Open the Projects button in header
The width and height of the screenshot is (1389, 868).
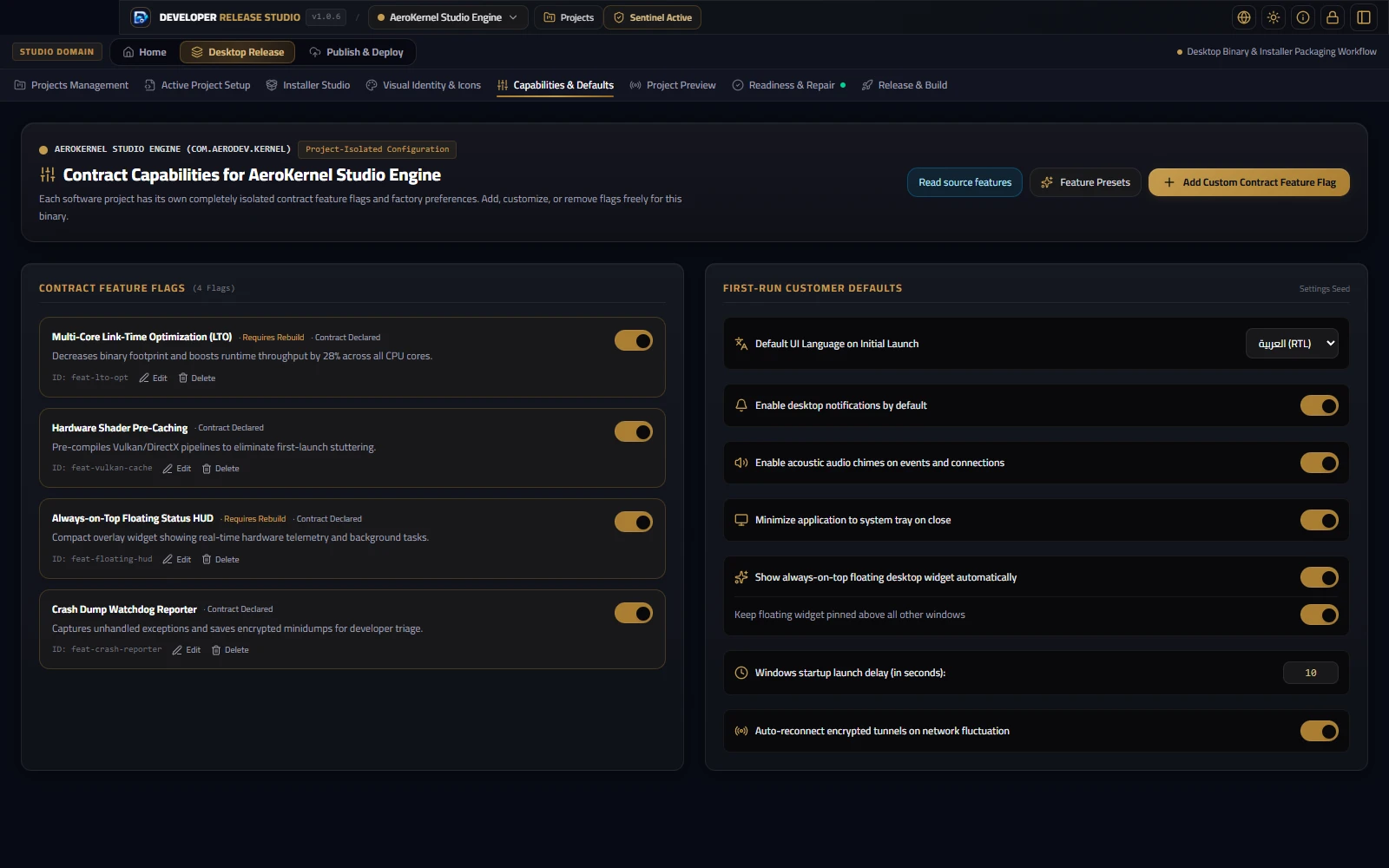point(569,17)
